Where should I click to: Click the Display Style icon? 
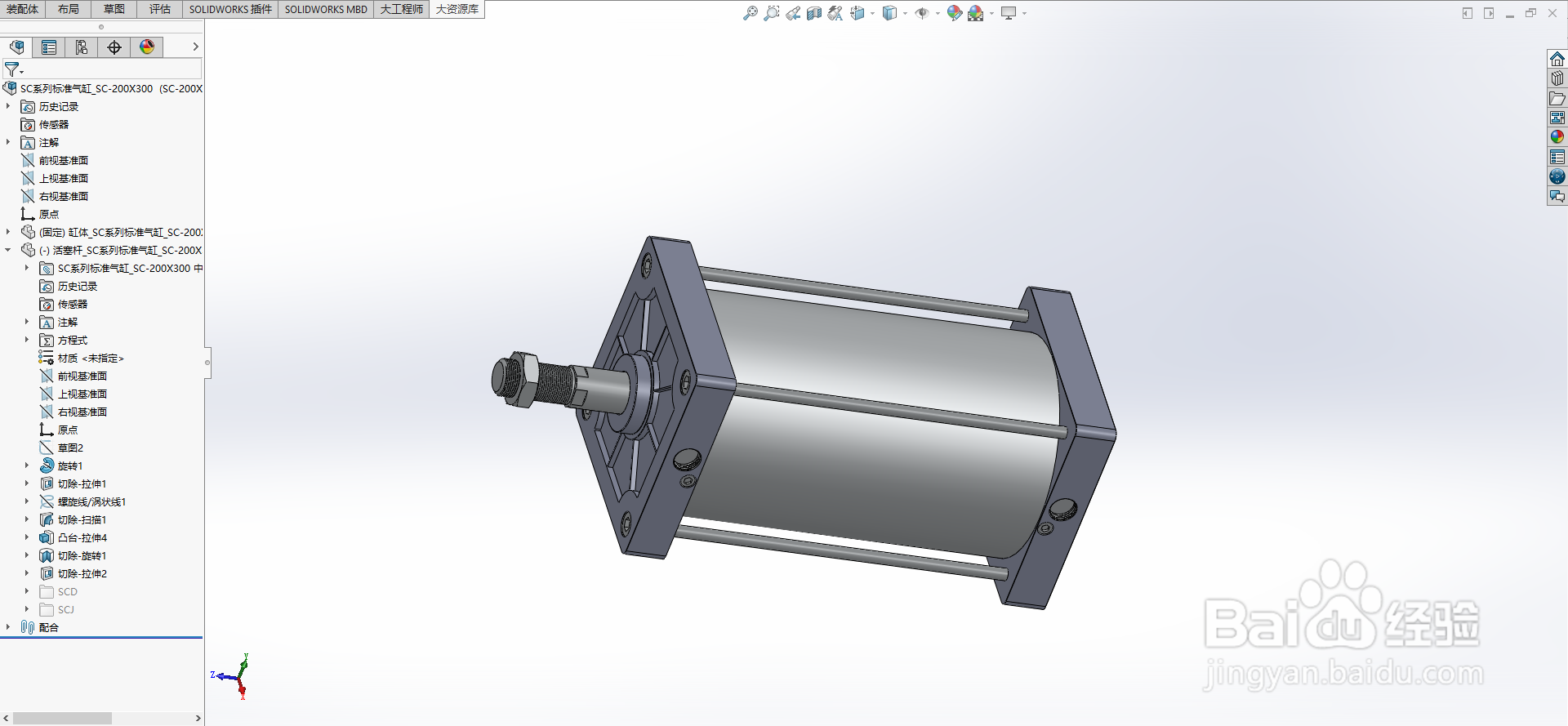[x=890, y=13]
